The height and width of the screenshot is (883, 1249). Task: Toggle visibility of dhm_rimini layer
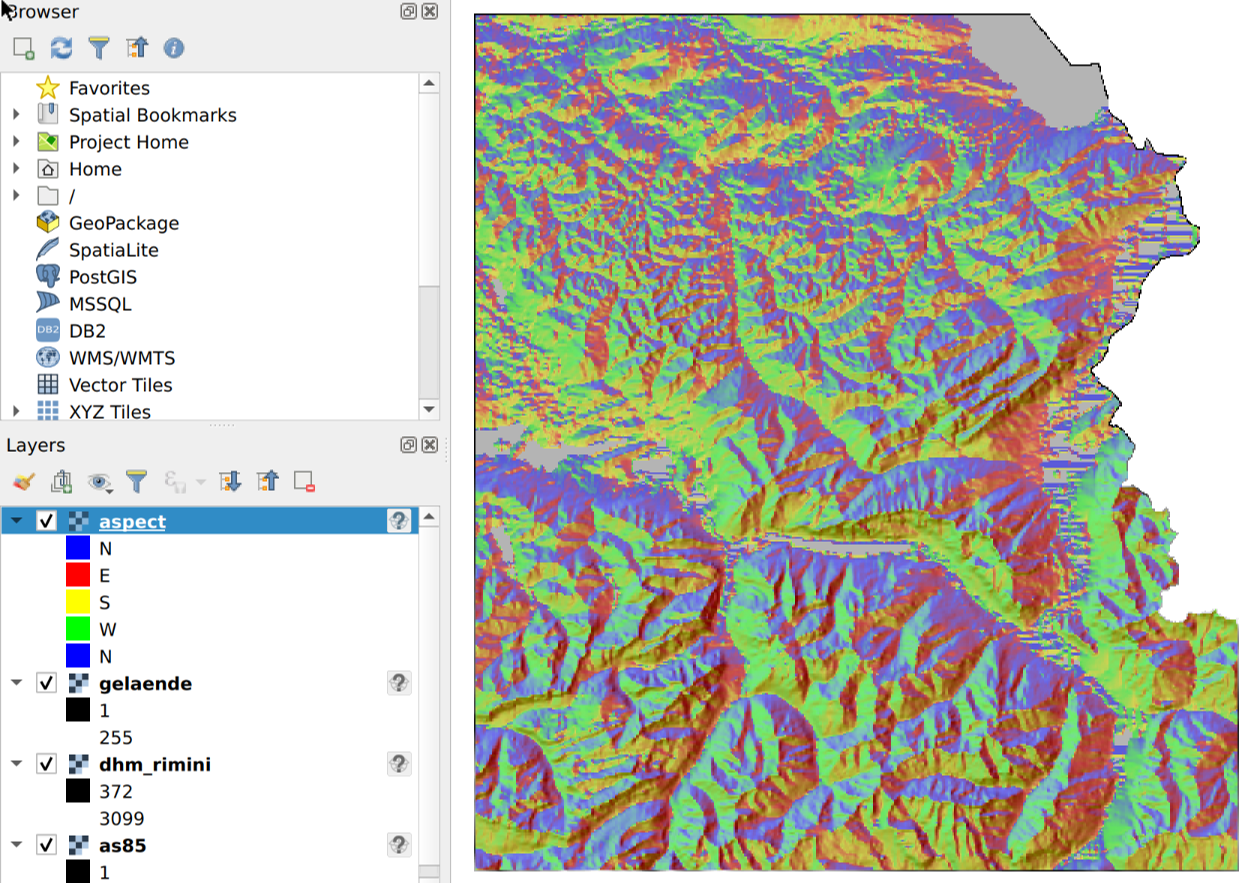(x=46, y=764)
